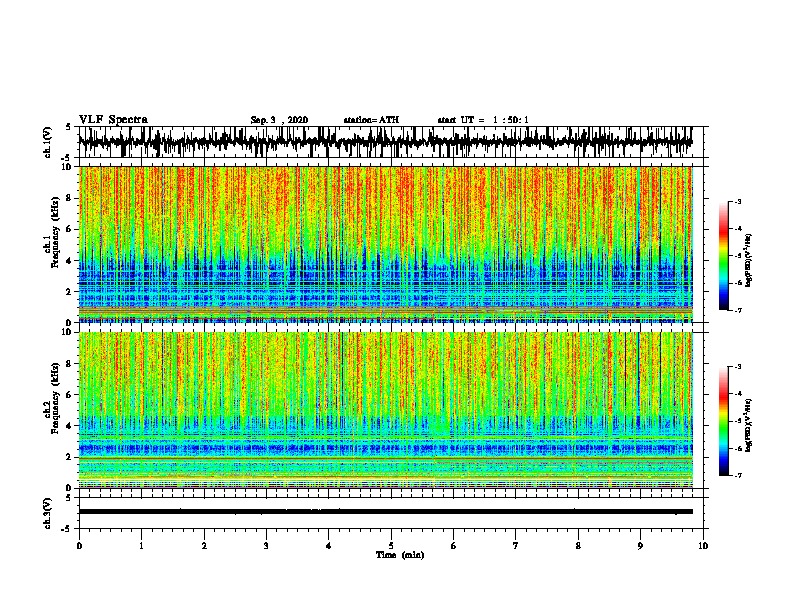This screenshot has width=792, height=612.
Task: Click the ch.1 colorbar log(PSD) unit label
Action: (749, 260)
